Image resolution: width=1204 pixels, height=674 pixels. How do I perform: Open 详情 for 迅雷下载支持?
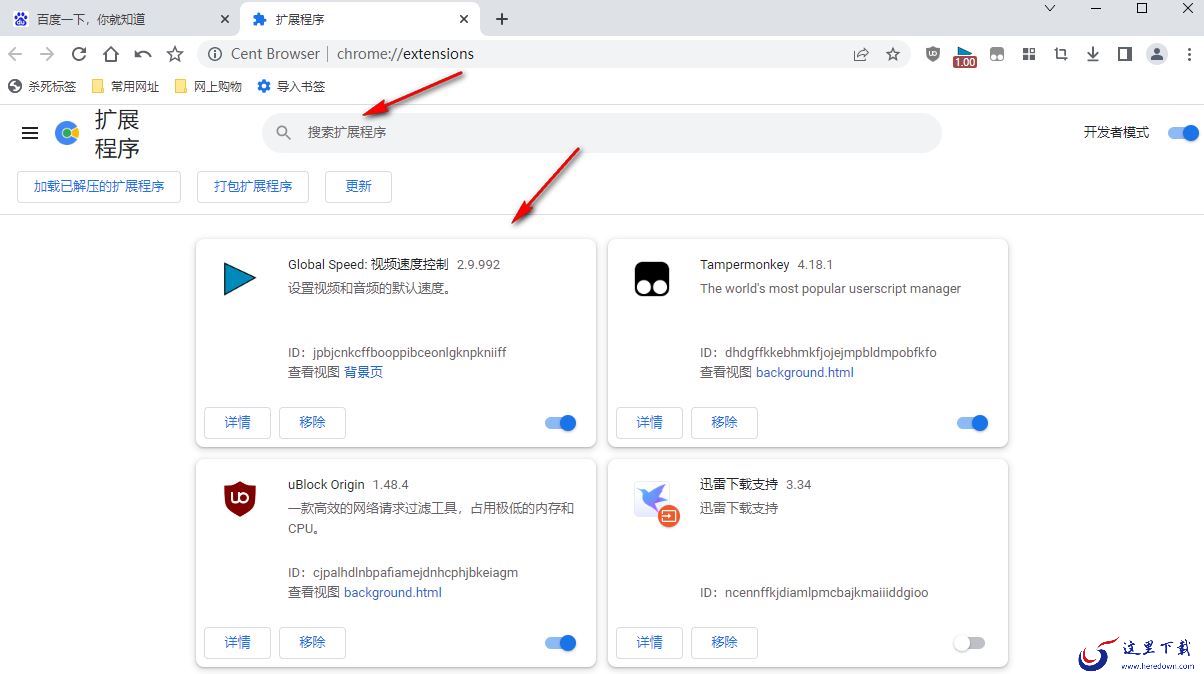coord(649,642)
